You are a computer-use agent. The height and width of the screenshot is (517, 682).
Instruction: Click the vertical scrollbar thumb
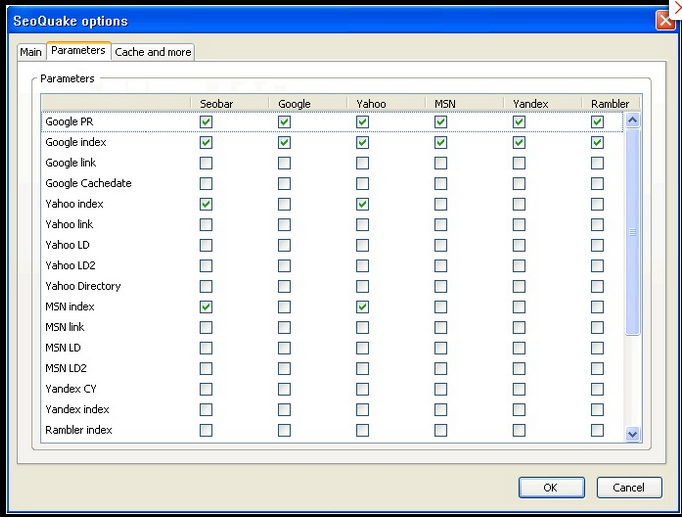tap(632, 232)
